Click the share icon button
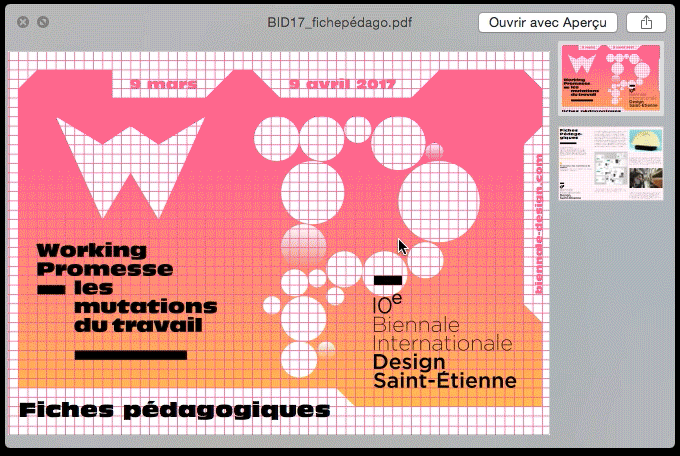Image resolution: width=680 pixels, height=456 pixels. pyautogui.click(x=646, y=23)
